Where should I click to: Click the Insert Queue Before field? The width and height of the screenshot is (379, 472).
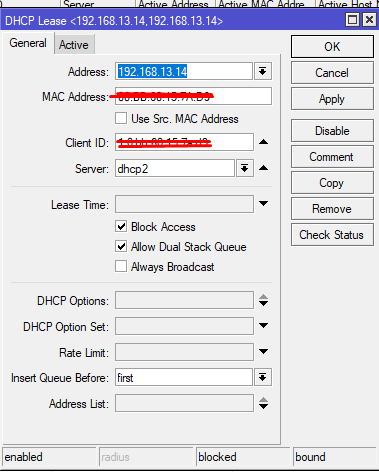184,377
